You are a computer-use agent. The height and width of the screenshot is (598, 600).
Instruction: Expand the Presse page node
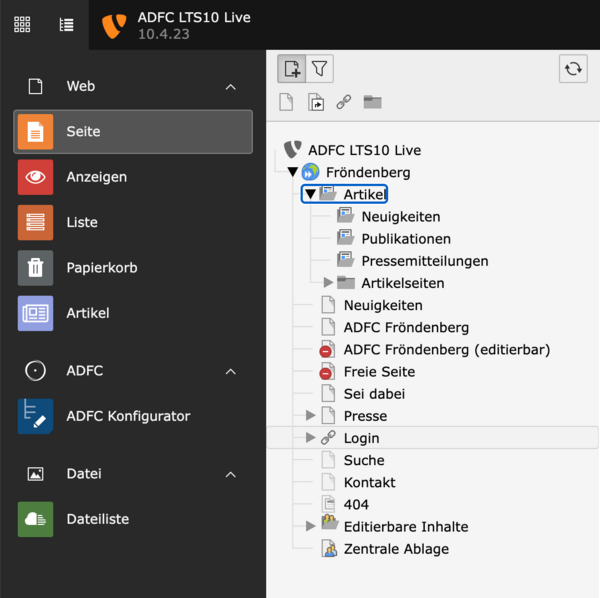(x=311, y=416)
